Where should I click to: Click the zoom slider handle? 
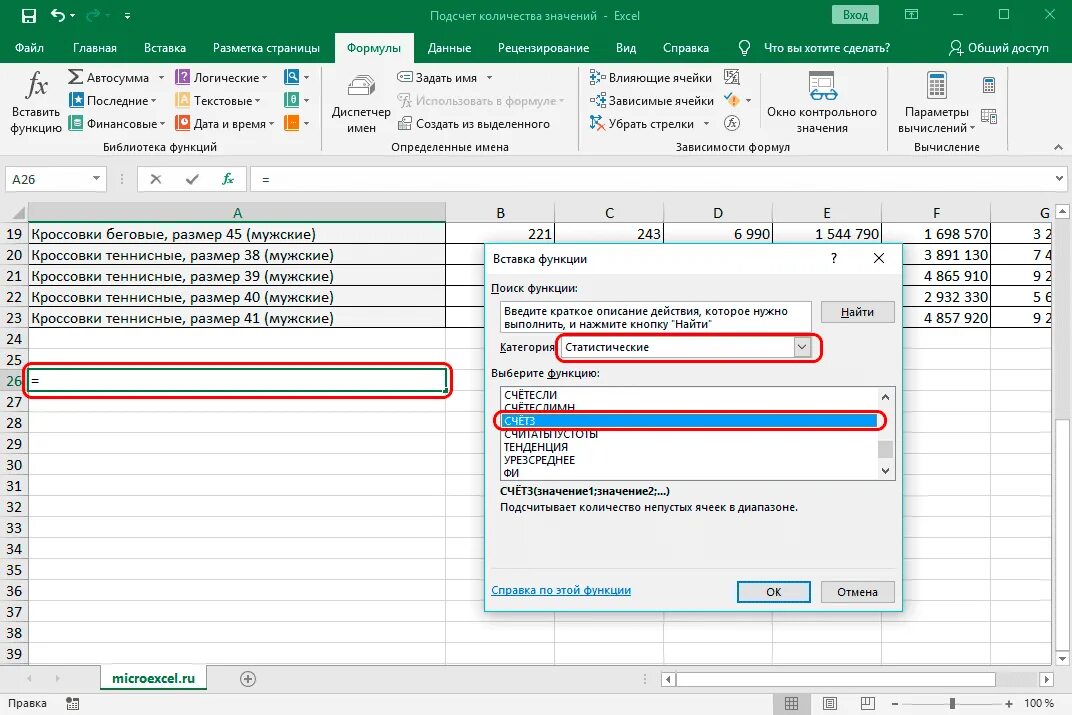click(952, 703)
